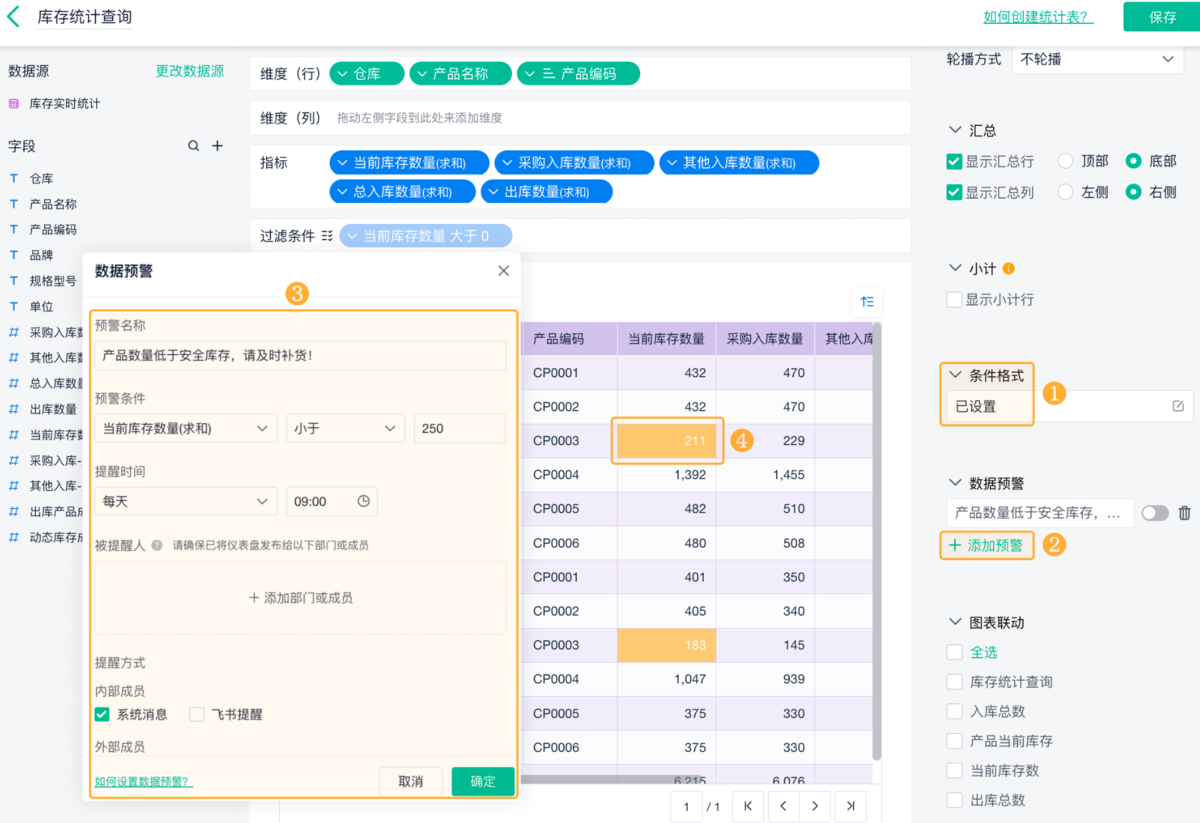Click the back arrow next to 库存统计查询
Screen dimensions: 1200x823
14,17
